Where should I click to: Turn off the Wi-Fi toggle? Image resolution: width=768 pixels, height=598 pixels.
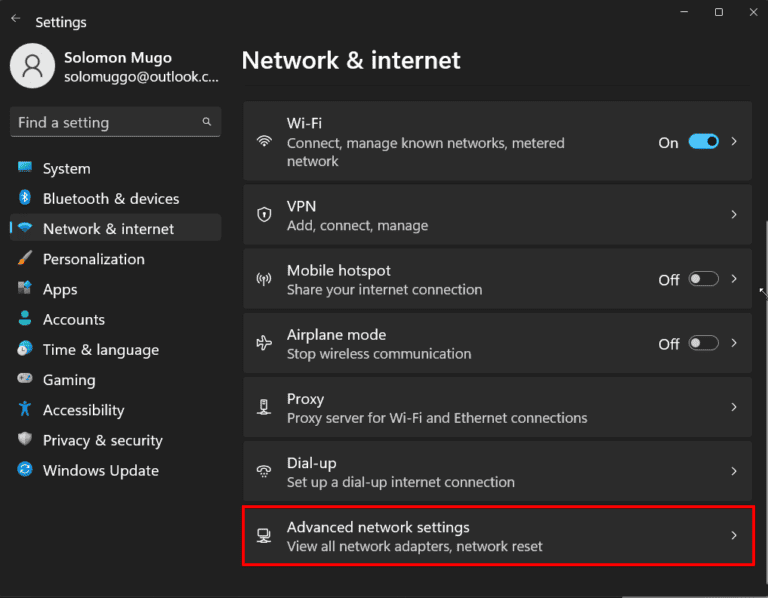click(x=703, y=142)
